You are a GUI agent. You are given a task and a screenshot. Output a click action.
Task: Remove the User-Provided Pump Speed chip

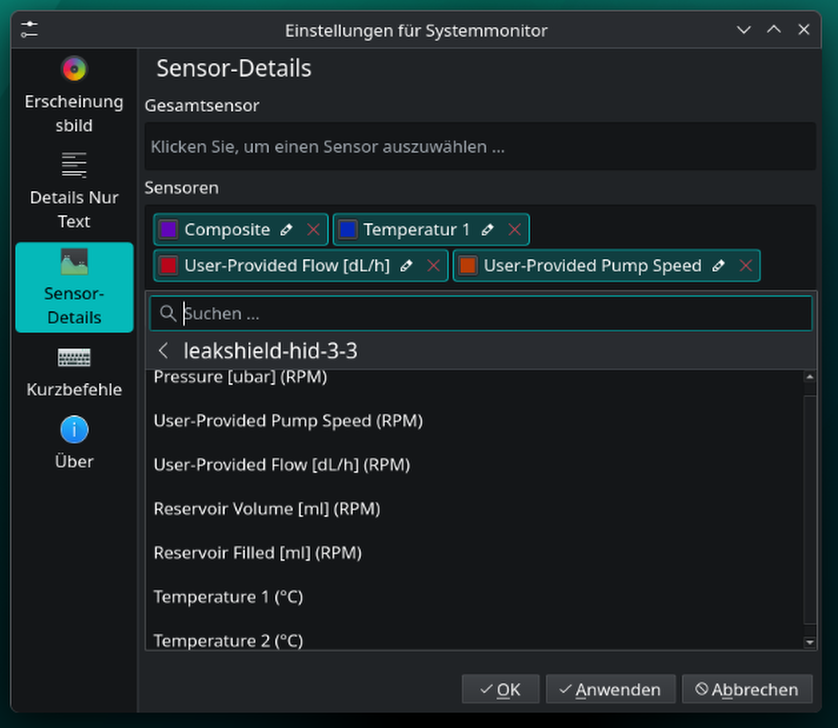click(746, 266)
